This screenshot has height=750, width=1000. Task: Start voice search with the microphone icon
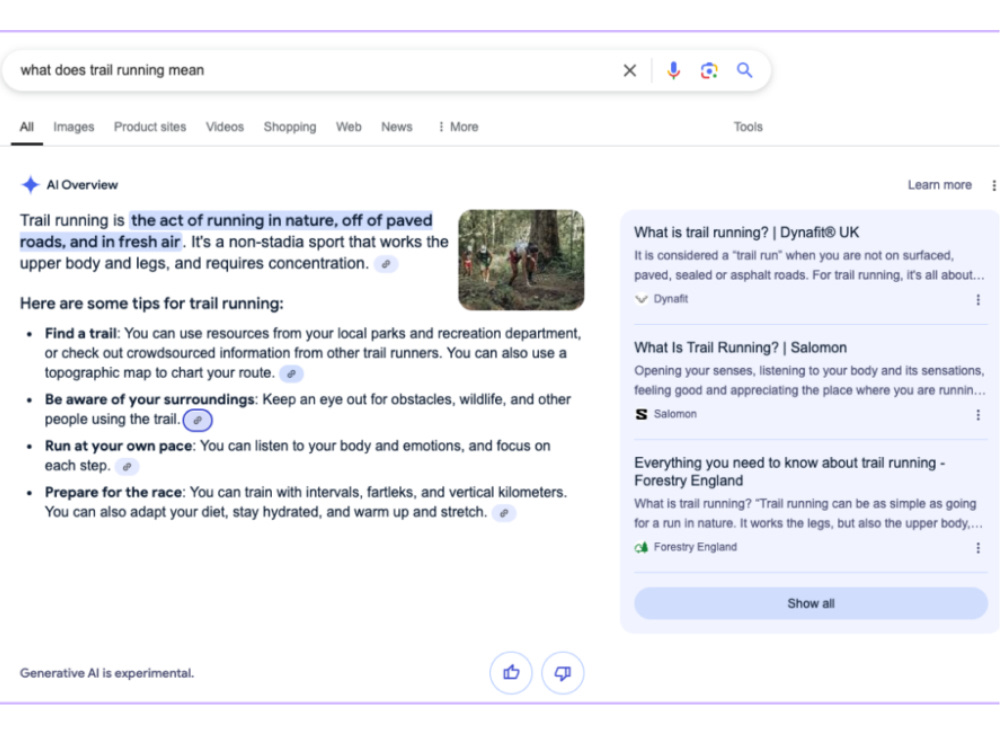(x=673, y=70)
